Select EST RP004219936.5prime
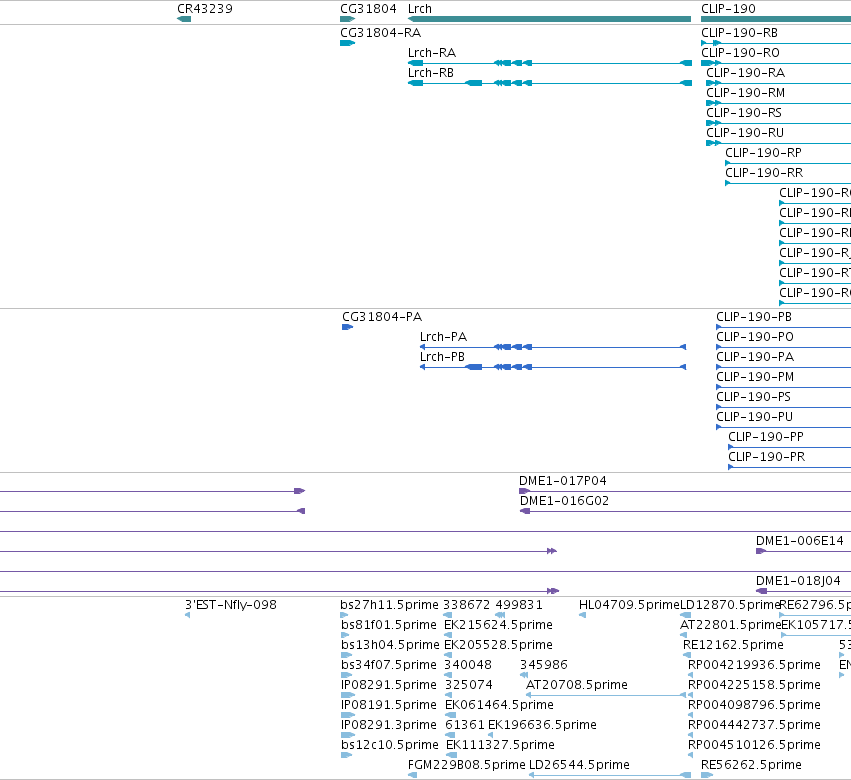 754,665
